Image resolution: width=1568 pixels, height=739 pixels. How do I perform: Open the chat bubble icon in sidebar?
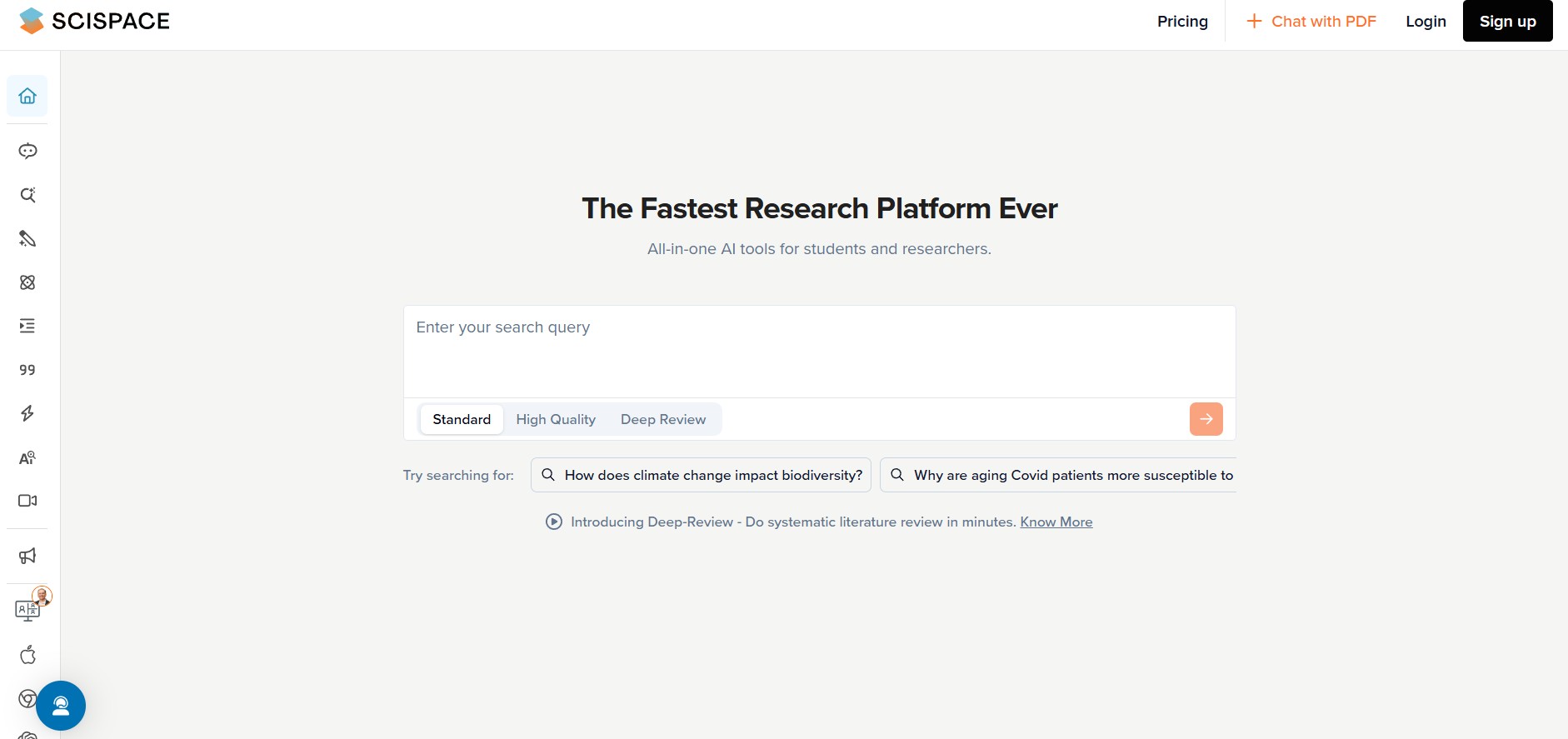click(x=27, y=151)
